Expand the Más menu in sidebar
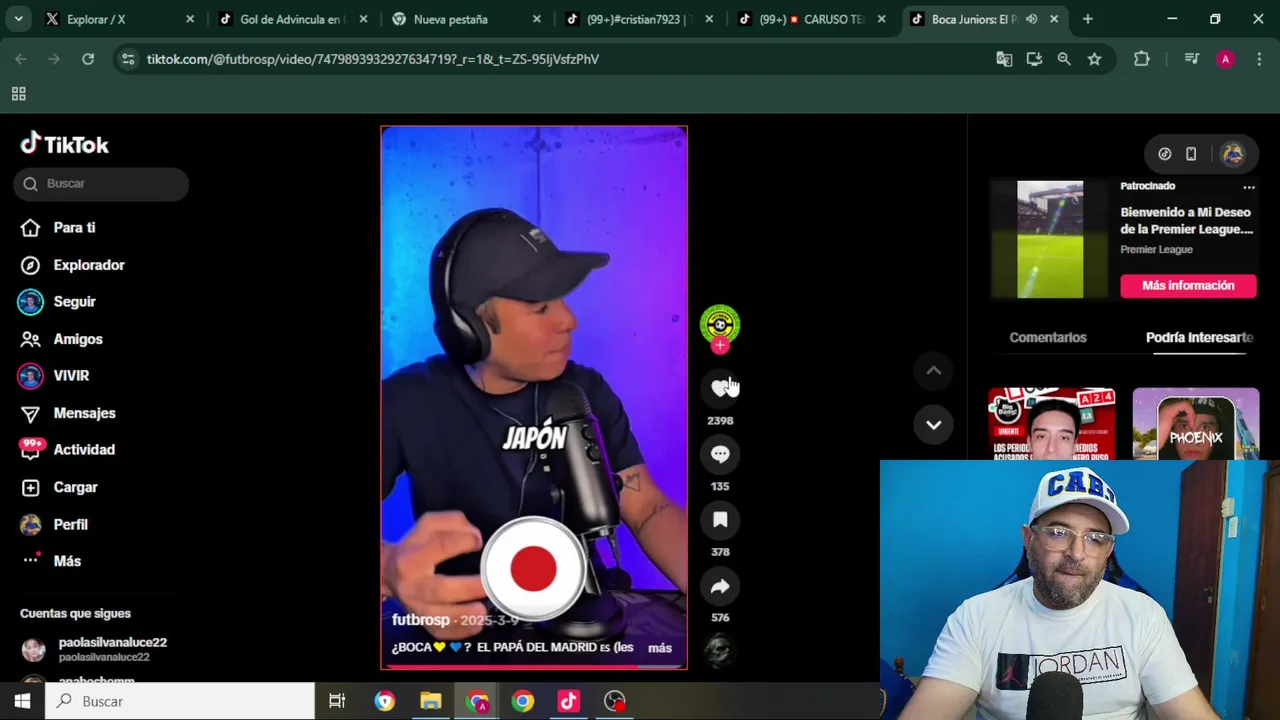 (51, 561)
